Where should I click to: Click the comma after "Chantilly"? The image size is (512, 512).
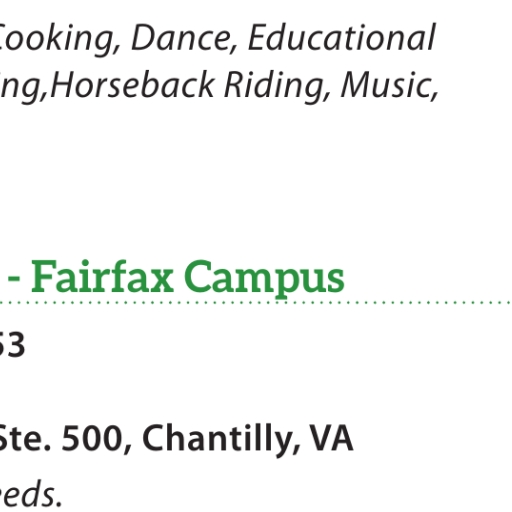point(296,448)
